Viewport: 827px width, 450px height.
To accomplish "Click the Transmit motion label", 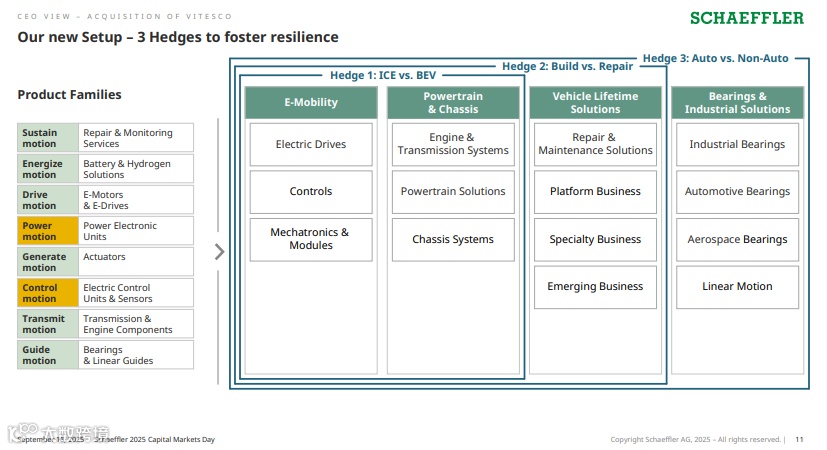I will tap(48, 324).
